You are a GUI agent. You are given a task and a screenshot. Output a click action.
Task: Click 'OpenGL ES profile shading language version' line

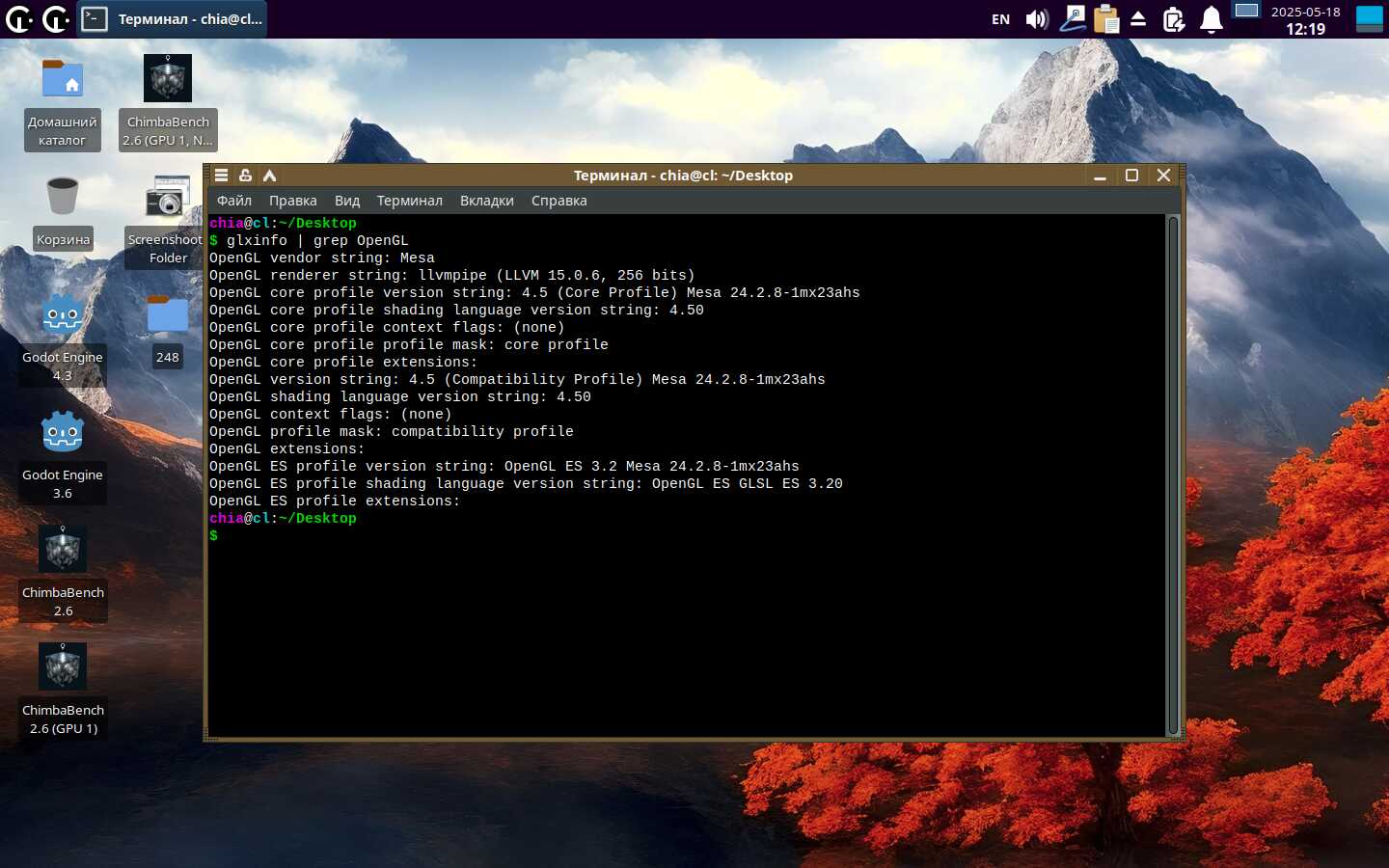[526, 484]
